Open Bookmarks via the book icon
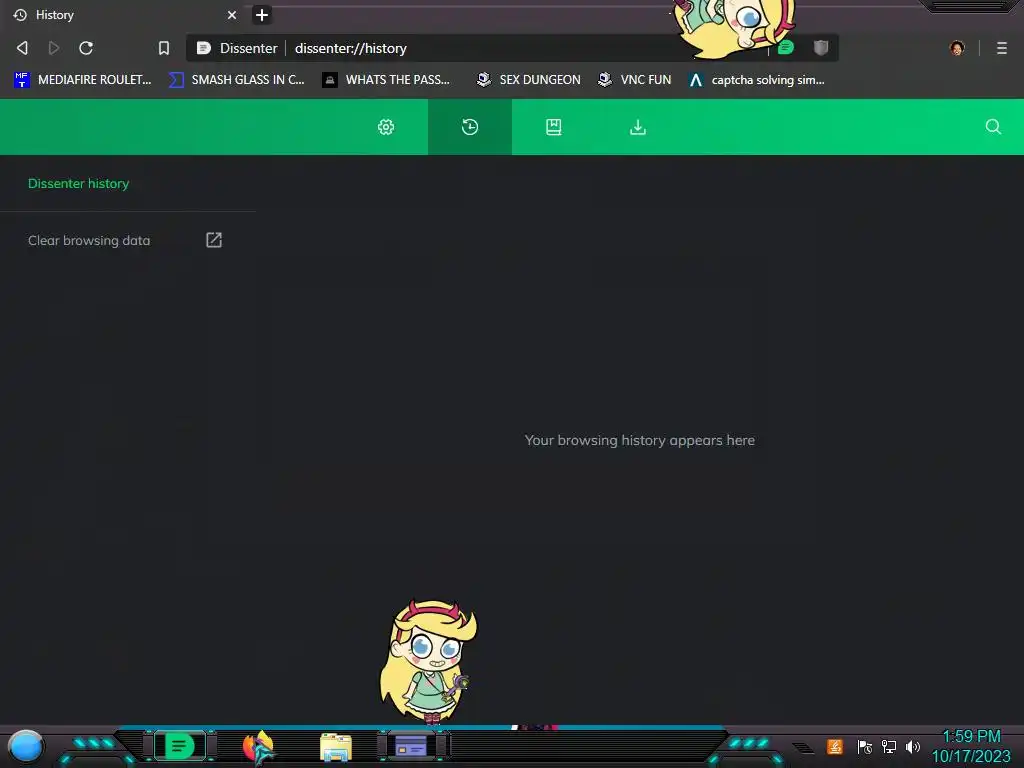Viewport: 1024px width, 768px height. 554,127
